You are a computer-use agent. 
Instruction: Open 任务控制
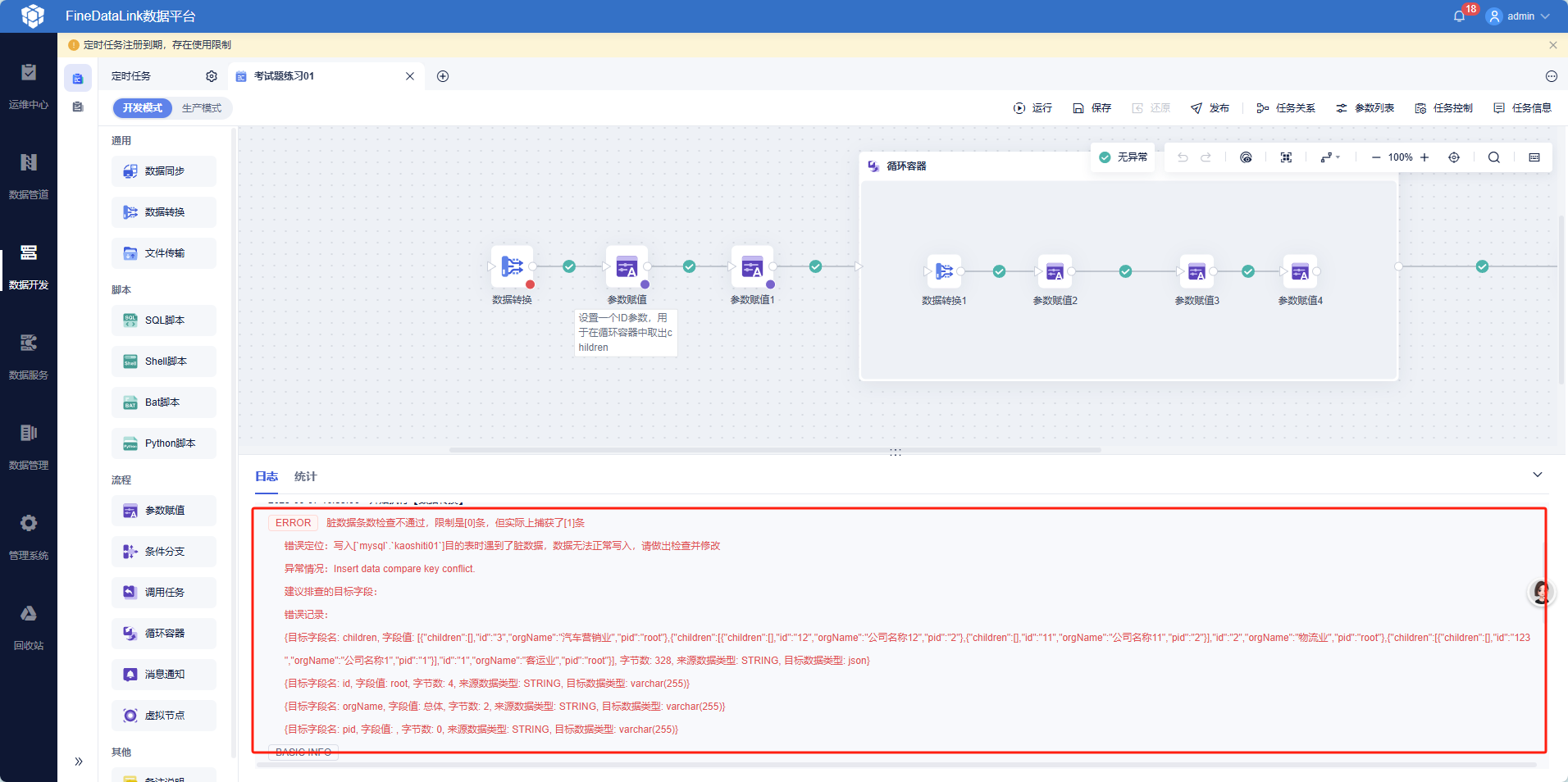click(x=1443, y=108)
